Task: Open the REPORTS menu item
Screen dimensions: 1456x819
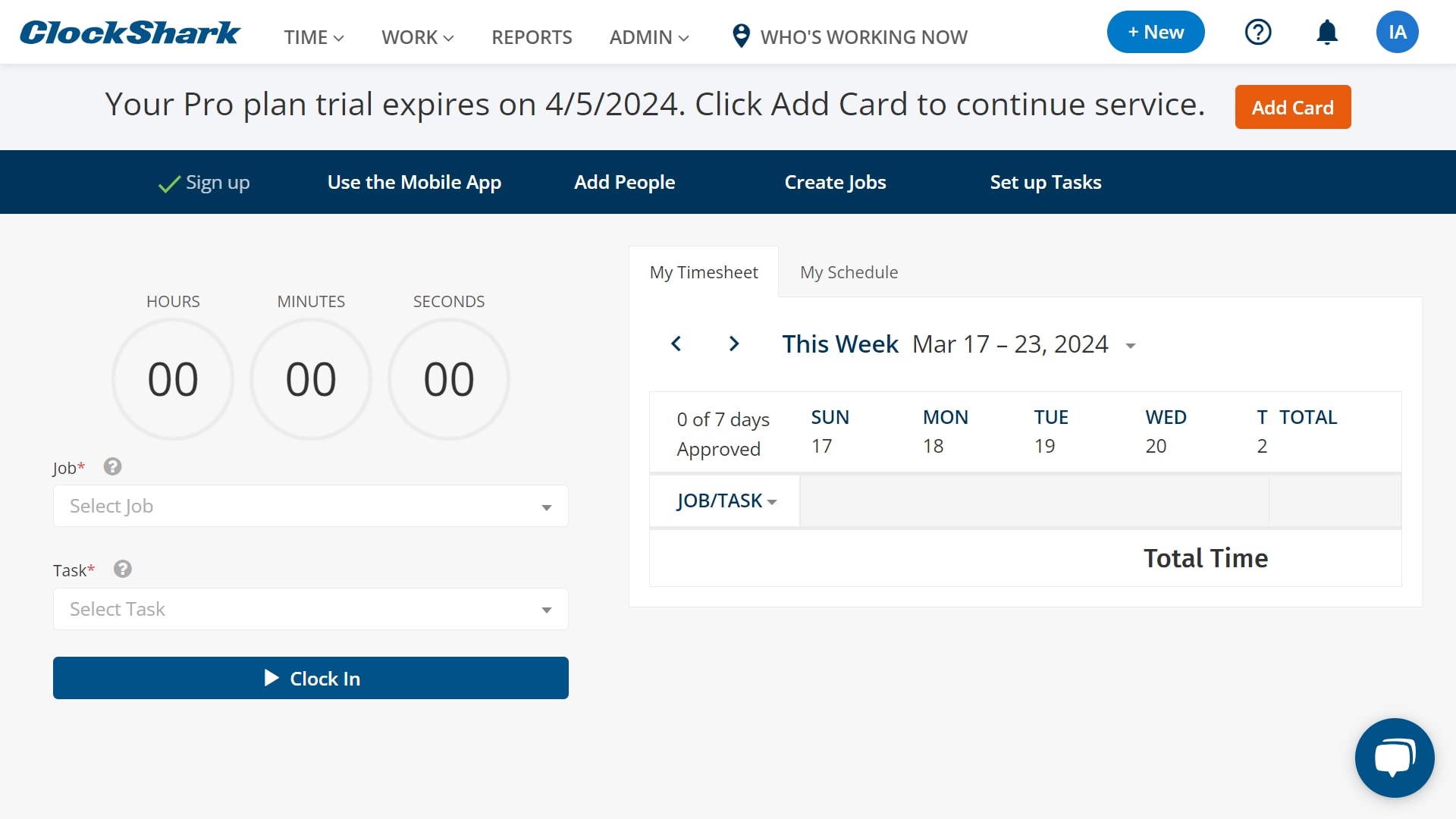Action: click(532, 37)
